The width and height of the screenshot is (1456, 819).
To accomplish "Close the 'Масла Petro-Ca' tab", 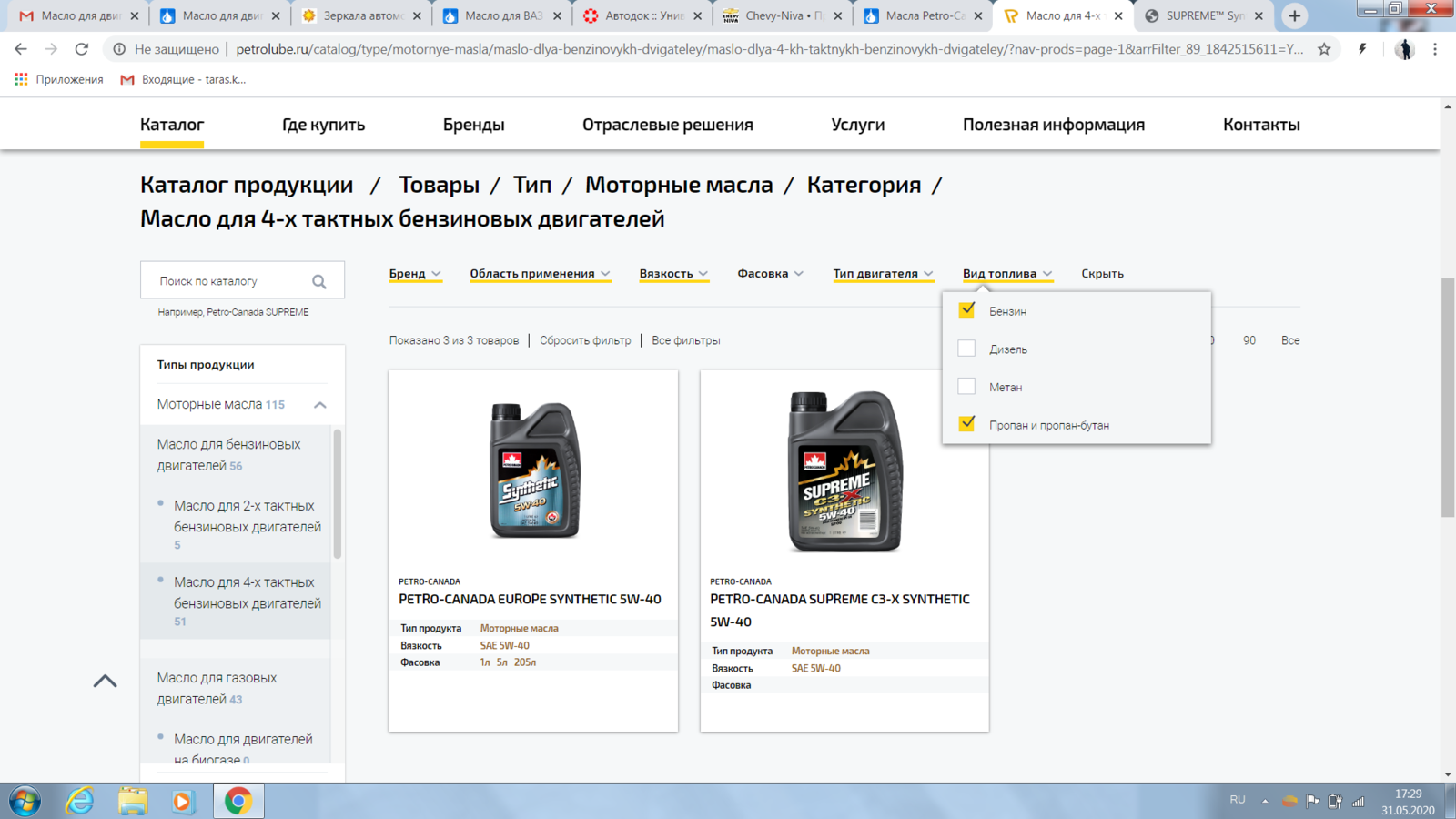I will click(x=978, y=15).
